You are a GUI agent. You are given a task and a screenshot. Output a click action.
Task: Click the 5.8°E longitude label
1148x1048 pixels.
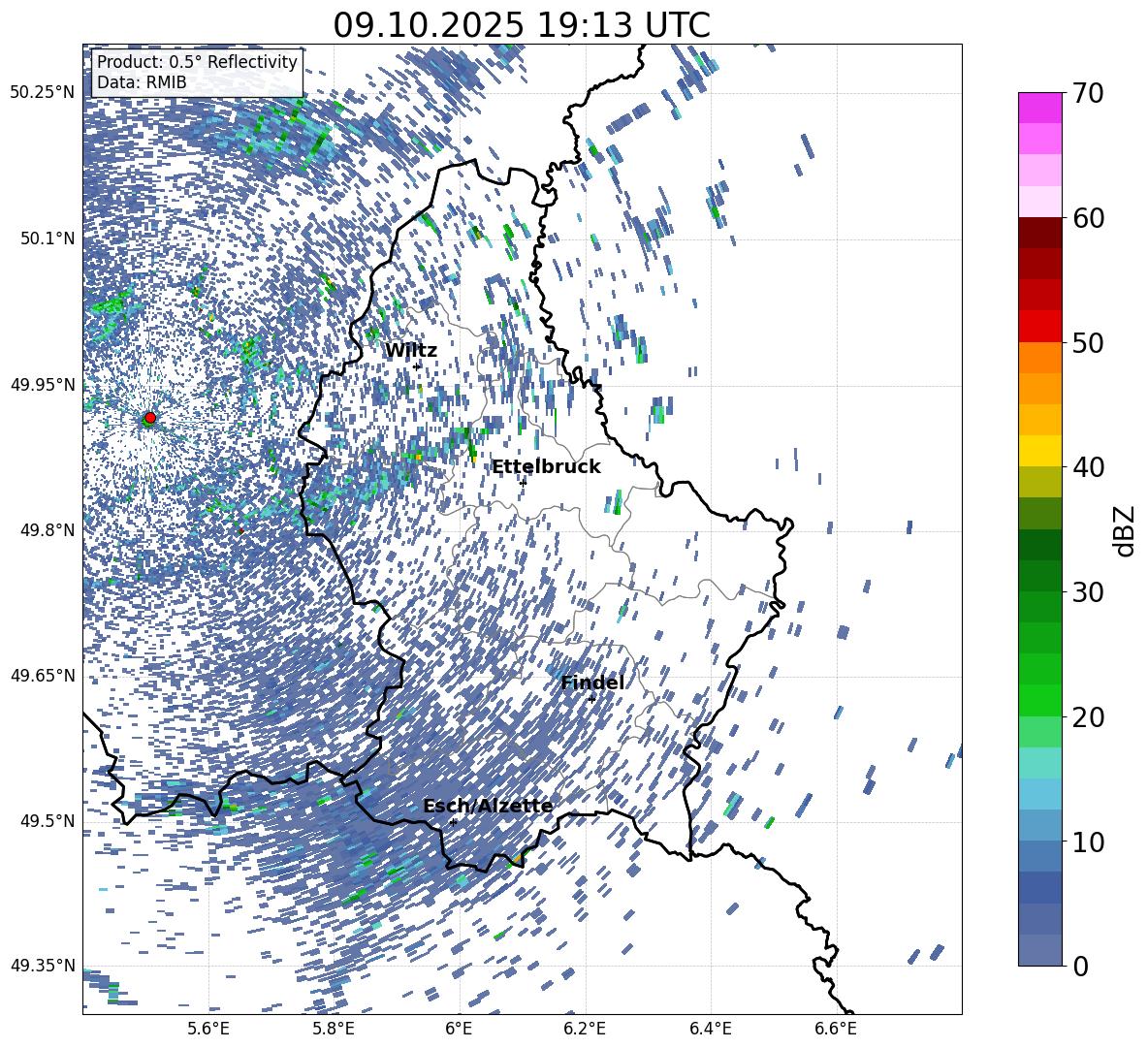click(334, 1029)
